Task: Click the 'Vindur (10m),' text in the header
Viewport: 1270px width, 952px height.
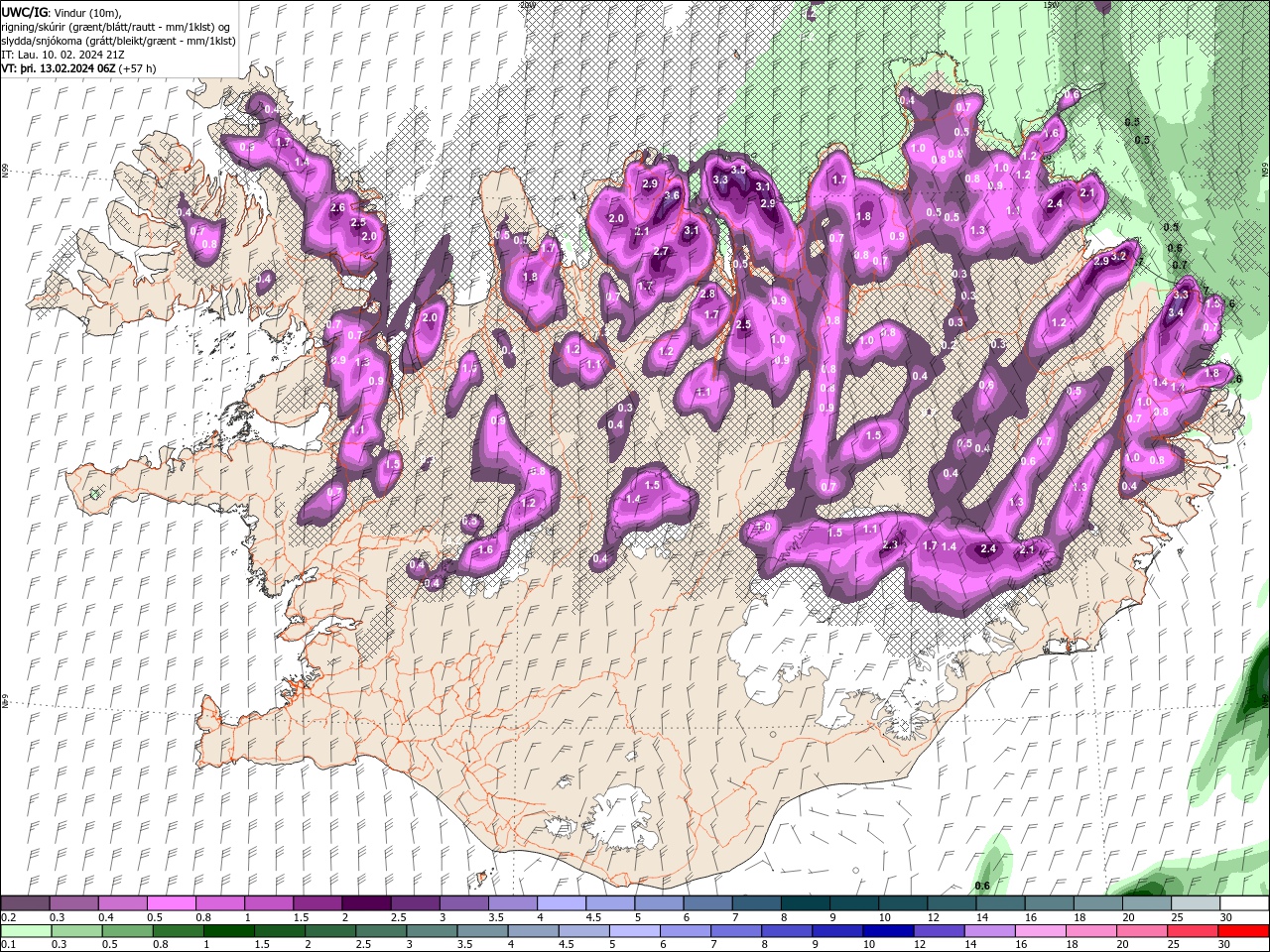Action: [85, 12]
